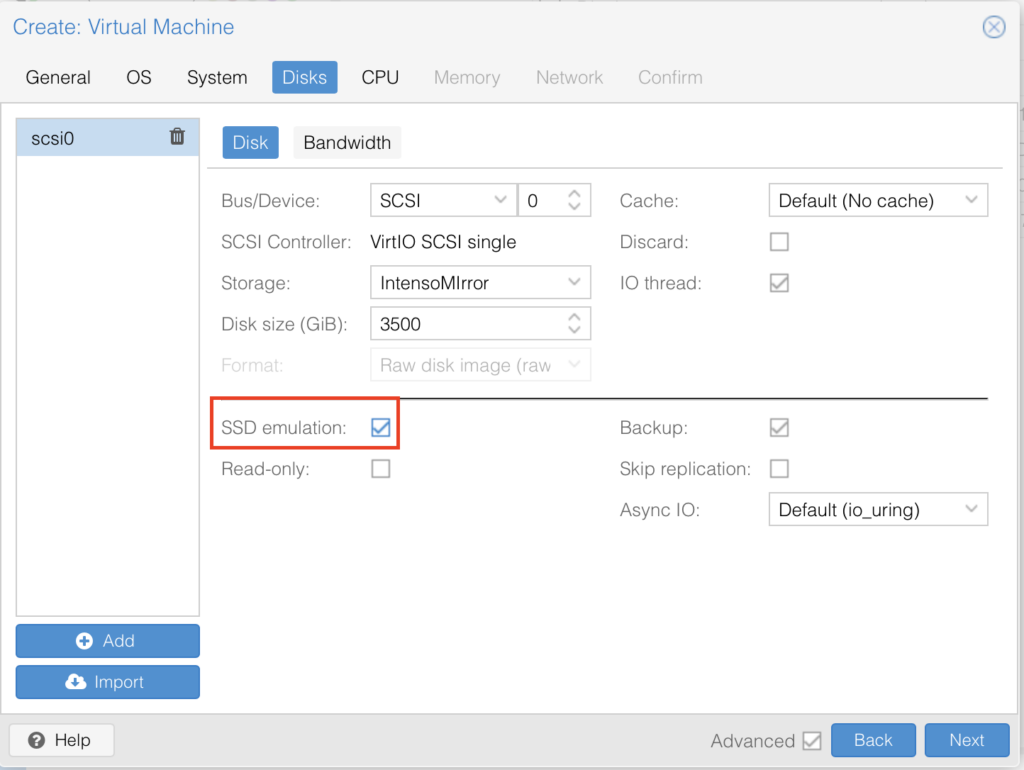Enable the Discard checkbox
1024x770 pixels.
[779, 242]
